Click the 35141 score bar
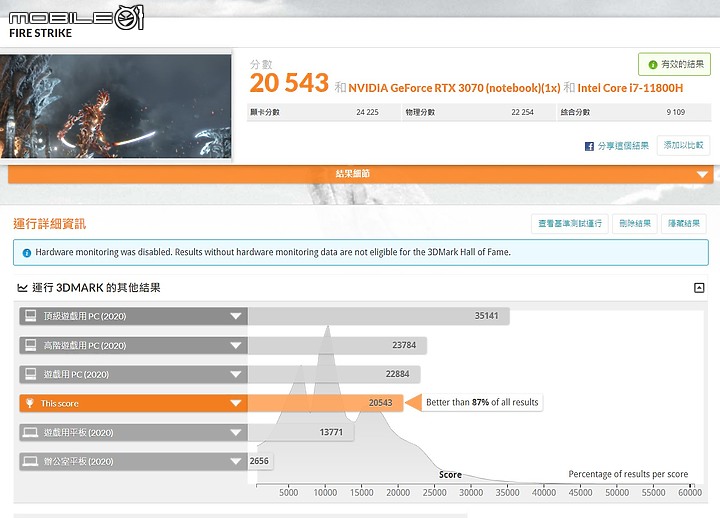The image size is (720, 518). point(378,316)
